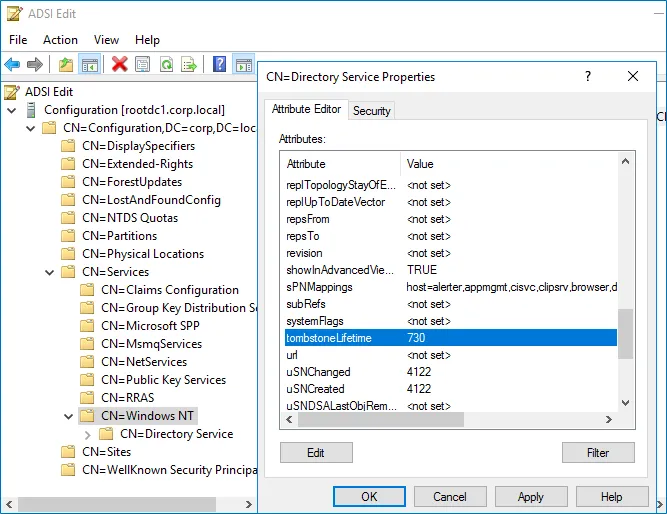Click the Apply button

531,497
